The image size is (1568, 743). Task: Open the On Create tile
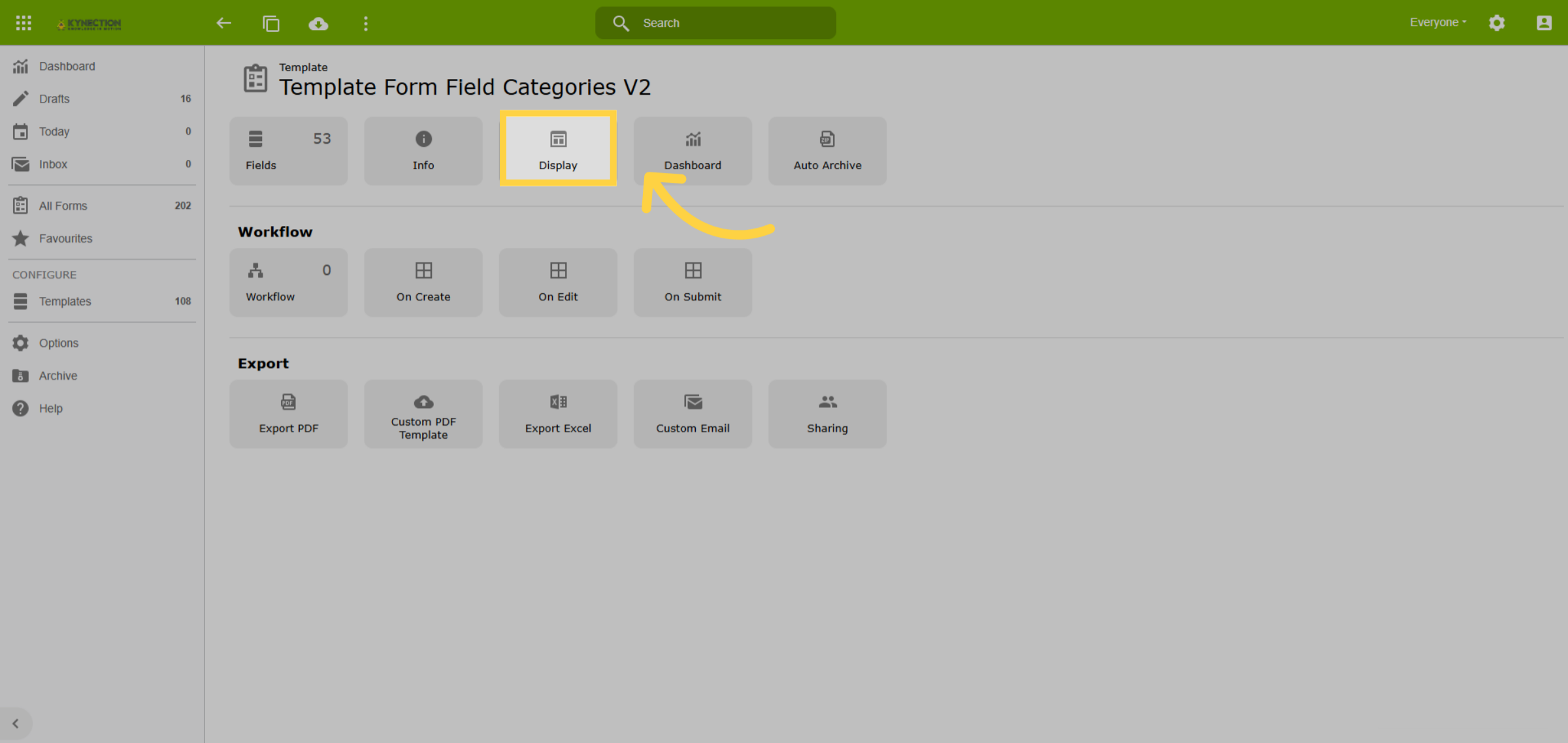coord(423,282)
